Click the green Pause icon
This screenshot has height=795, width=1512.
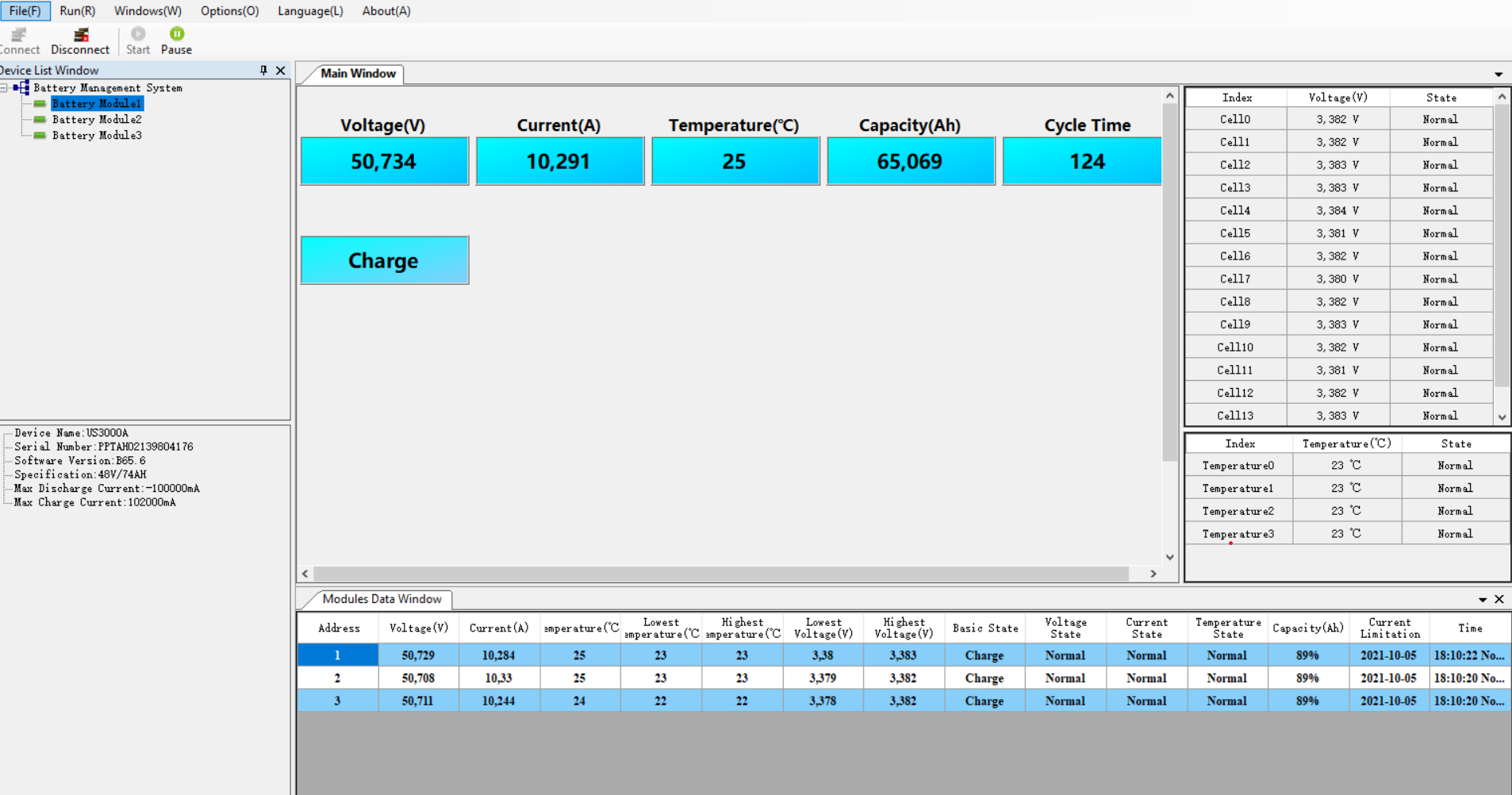click(176, 34)
